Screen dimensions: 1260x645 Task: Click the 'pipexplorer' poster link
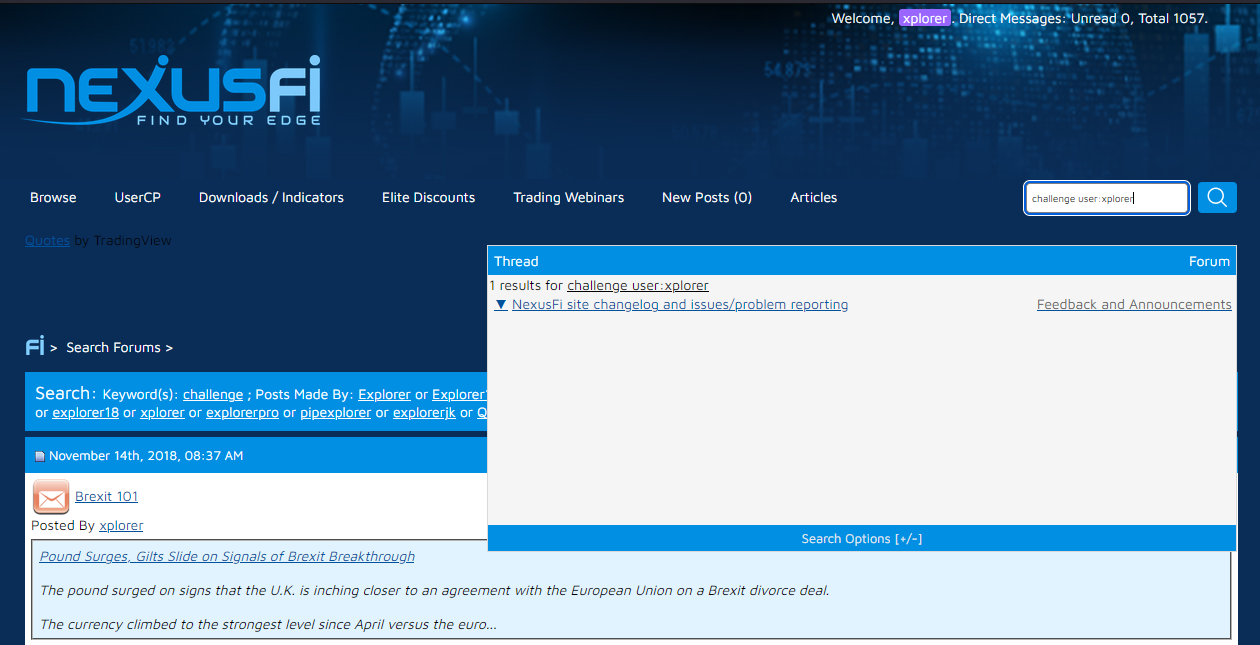point(335,412)
